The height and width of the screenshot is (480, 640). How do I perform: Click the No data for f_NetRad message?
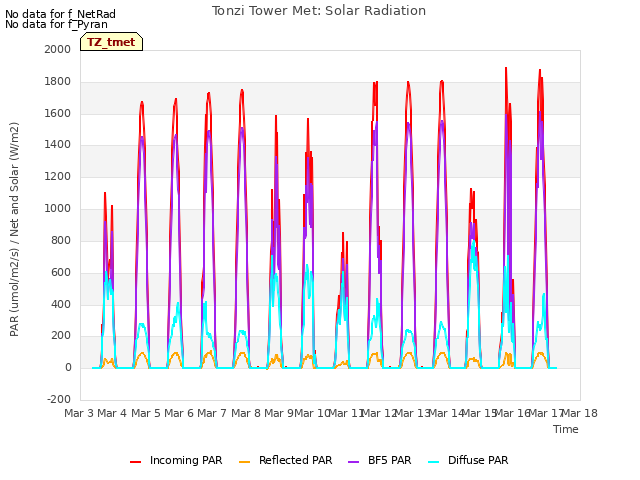(60, 14)
